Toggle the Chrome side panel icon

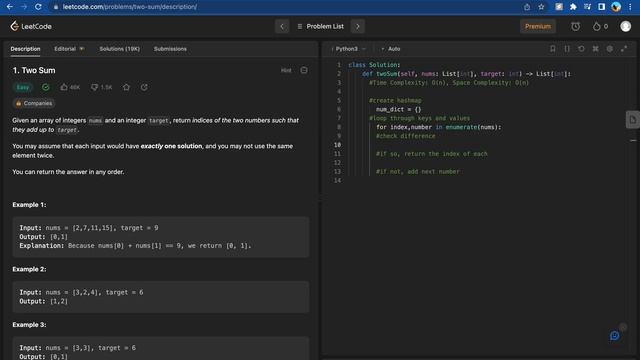pyautogui.click(x=602, y=7)
